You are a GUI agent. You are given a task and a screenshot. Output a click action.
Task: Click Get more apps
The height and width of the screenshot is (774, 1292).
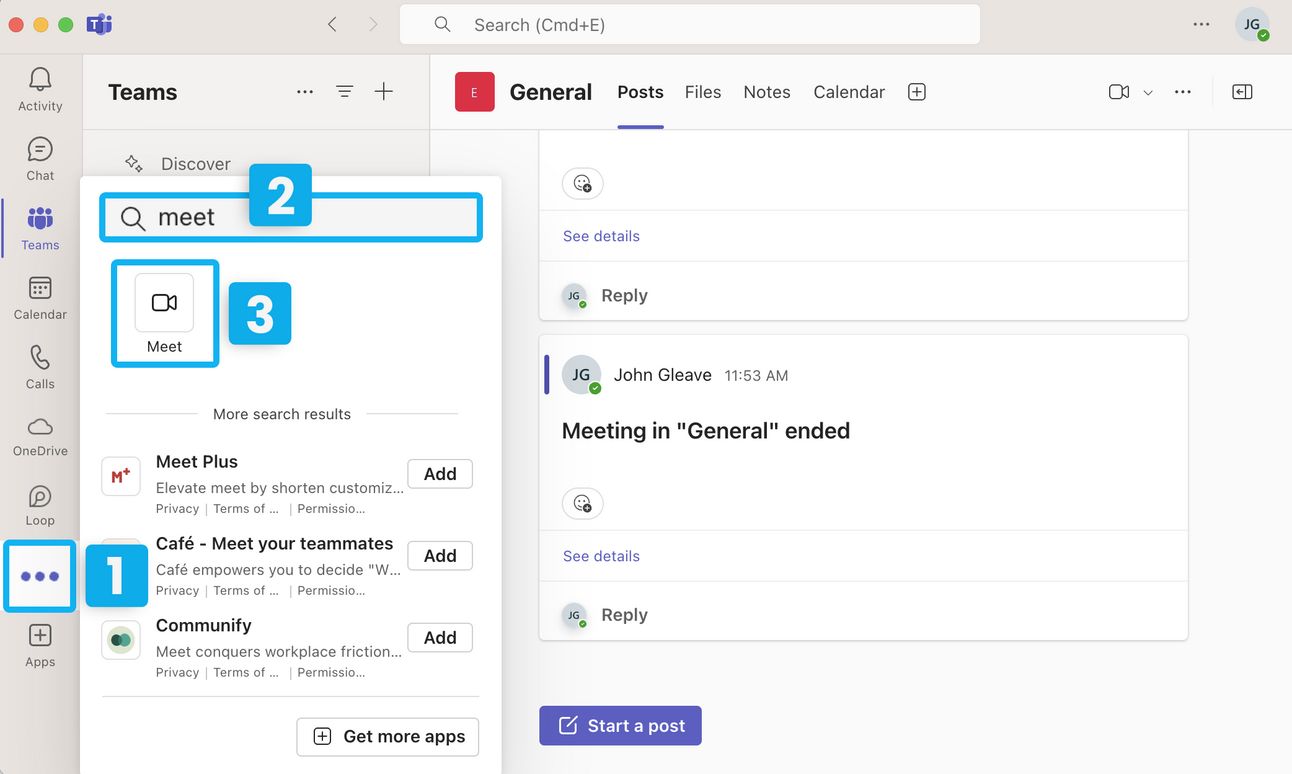point(388,737)
